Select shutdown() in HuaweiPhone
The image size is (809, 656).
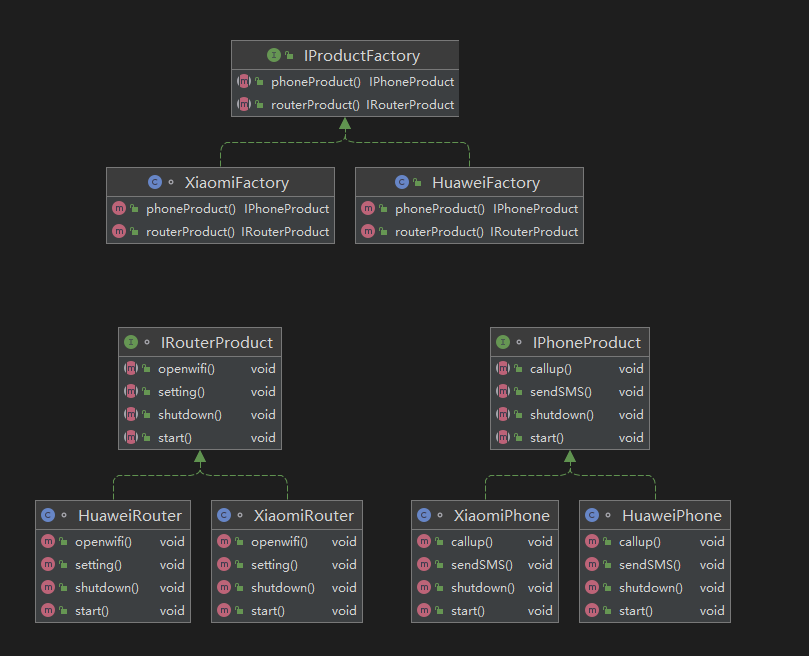tap(655, 588)
